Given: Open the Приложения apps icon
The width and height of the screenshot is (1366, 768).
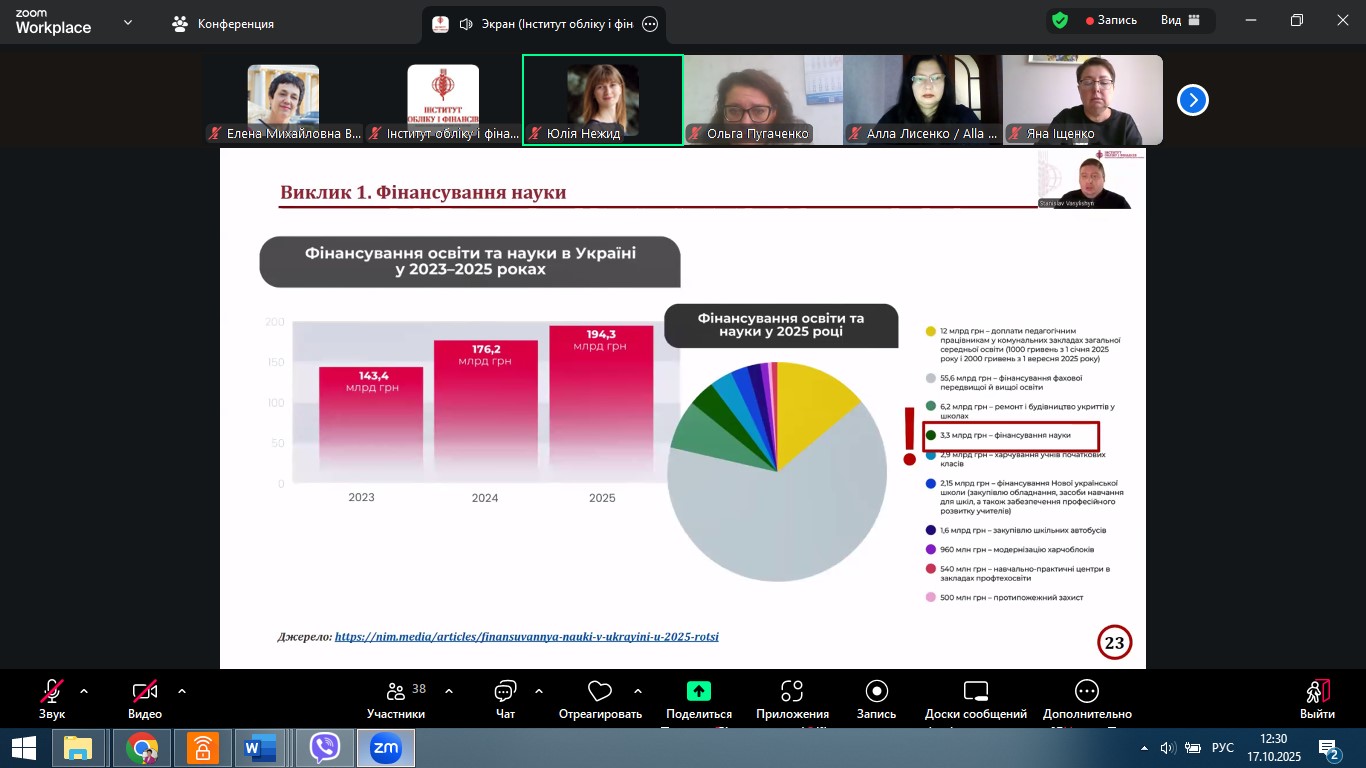Looking at the screenshot, I should (792, 692).
